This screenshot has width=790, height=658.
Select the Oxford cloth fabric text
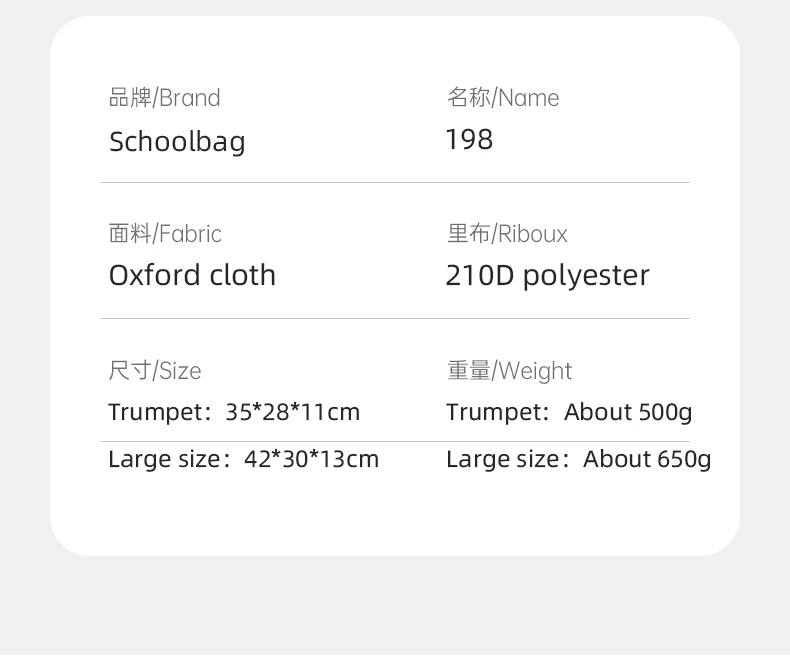192,275
